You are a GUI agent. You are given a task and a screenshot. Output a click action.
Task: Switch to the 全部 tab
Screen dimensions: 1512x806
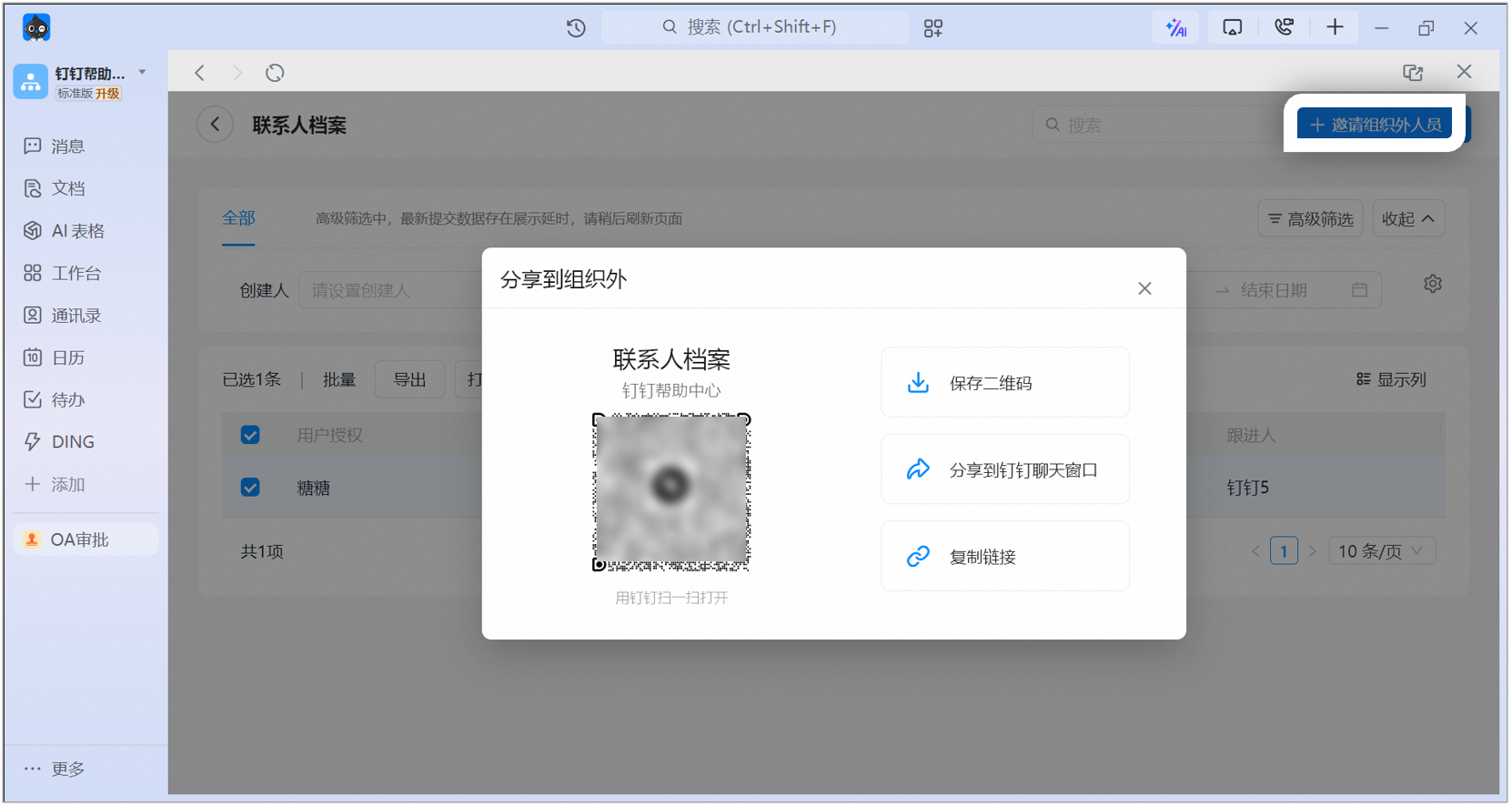point(238,218)
